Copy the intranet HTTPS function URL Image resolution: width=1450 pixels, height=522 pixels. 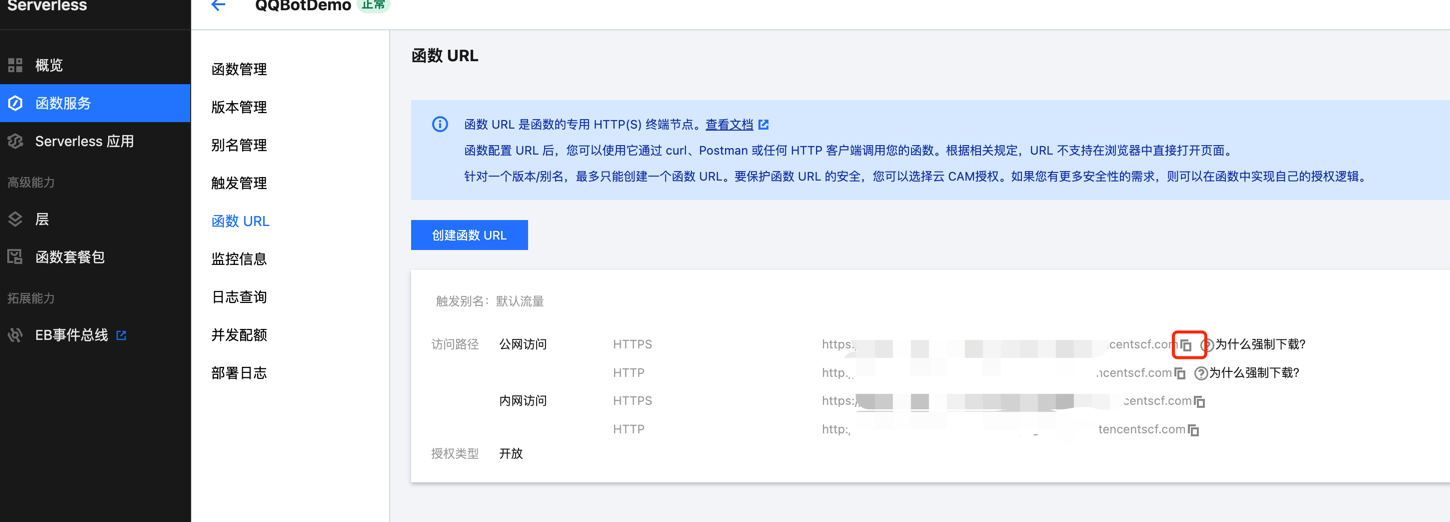coord(1199,402)
